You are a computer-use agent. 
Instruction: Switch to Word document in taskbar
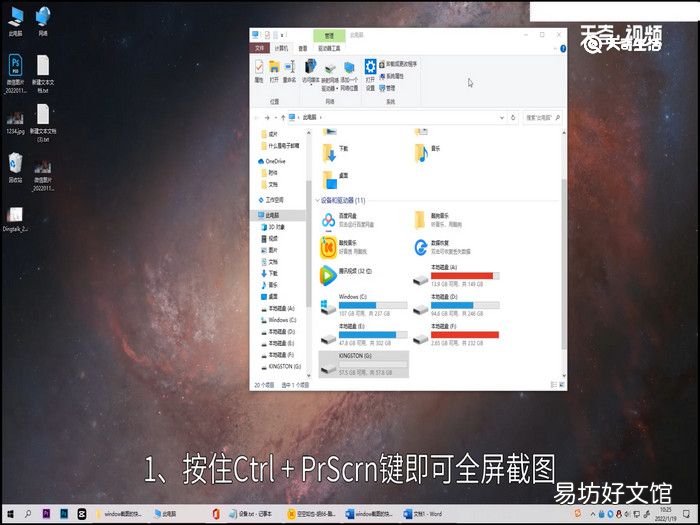click(x=423, y=514)
